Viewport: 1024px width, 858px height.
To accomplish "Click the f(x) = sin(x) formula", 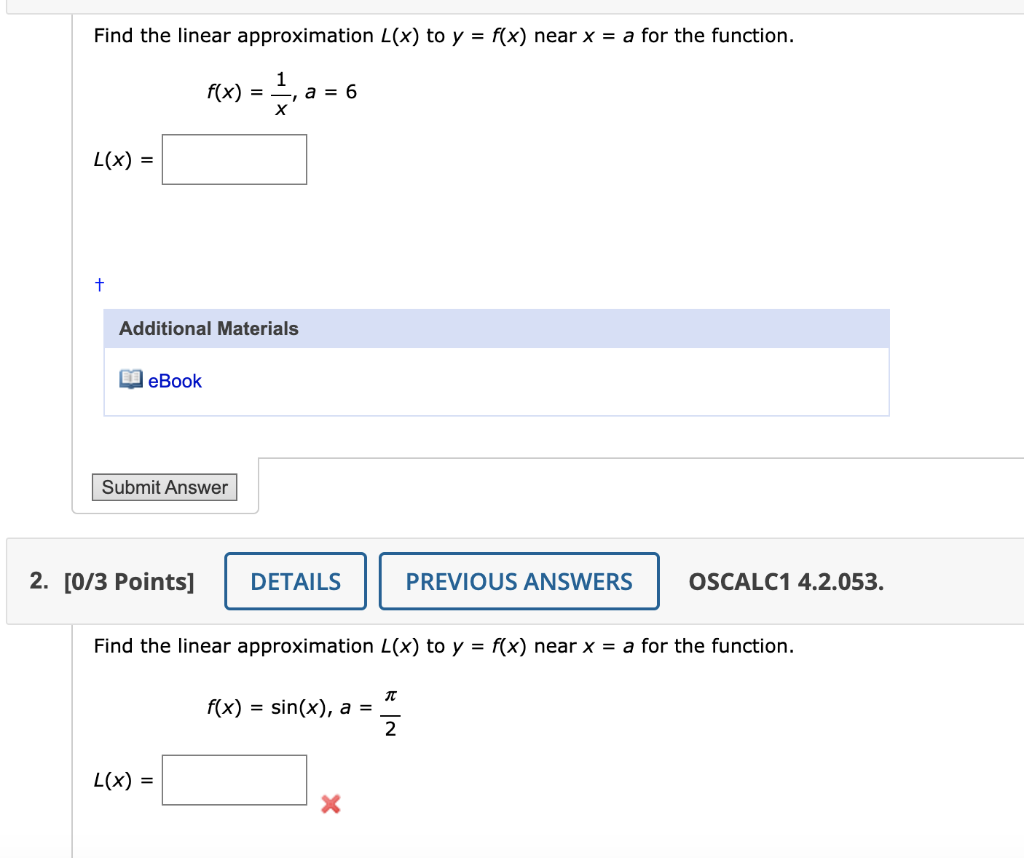I will (x=268, y=708).
